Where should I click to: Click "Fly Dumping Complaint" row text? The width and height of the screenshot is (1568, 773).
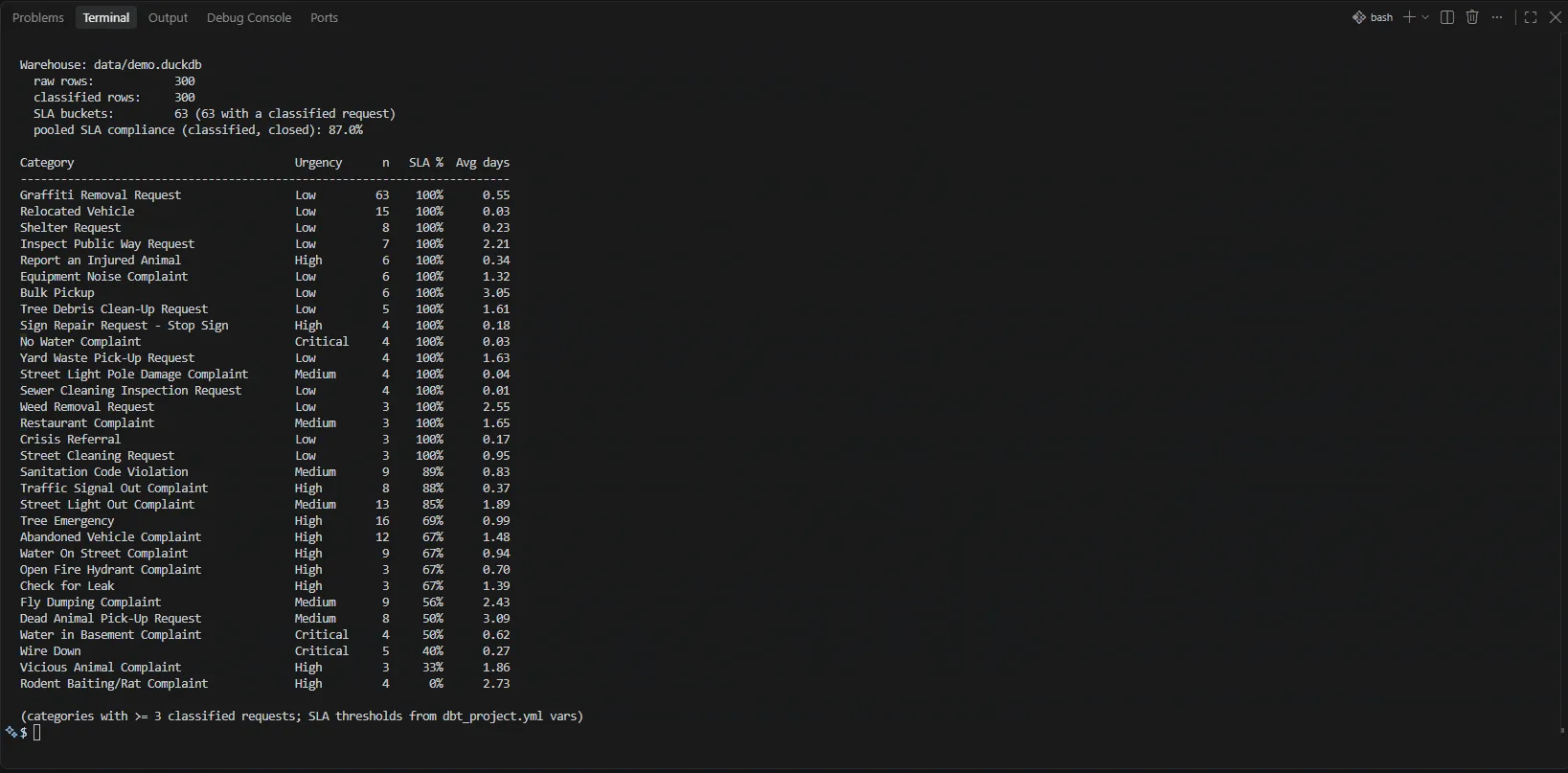click(x=91, y=602)
